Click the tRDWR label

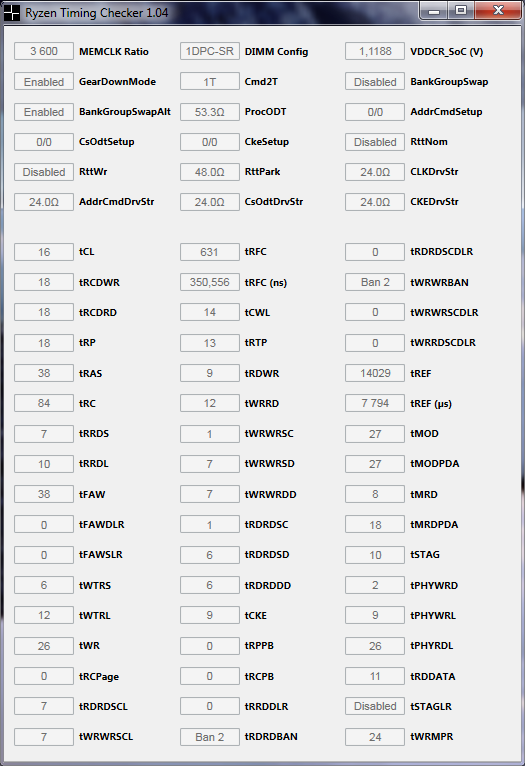tap(262, 373)
